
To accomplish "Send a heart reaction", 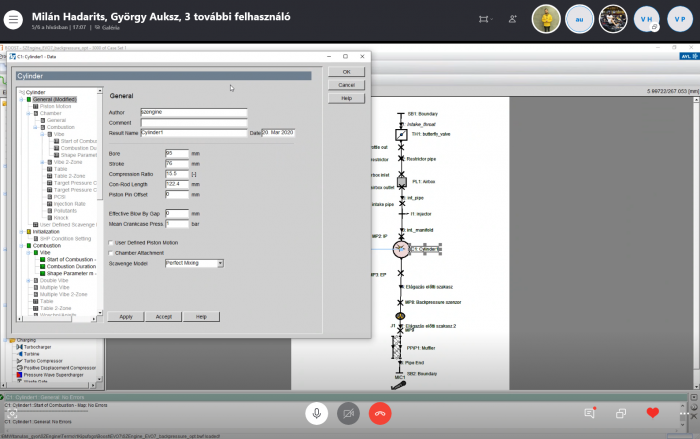I will click(x=652, y=412).
